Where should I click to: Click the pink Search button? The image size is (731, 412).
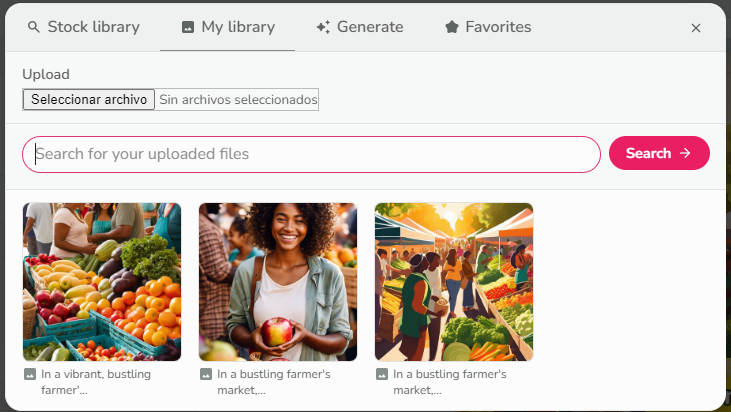click(659, 153)
